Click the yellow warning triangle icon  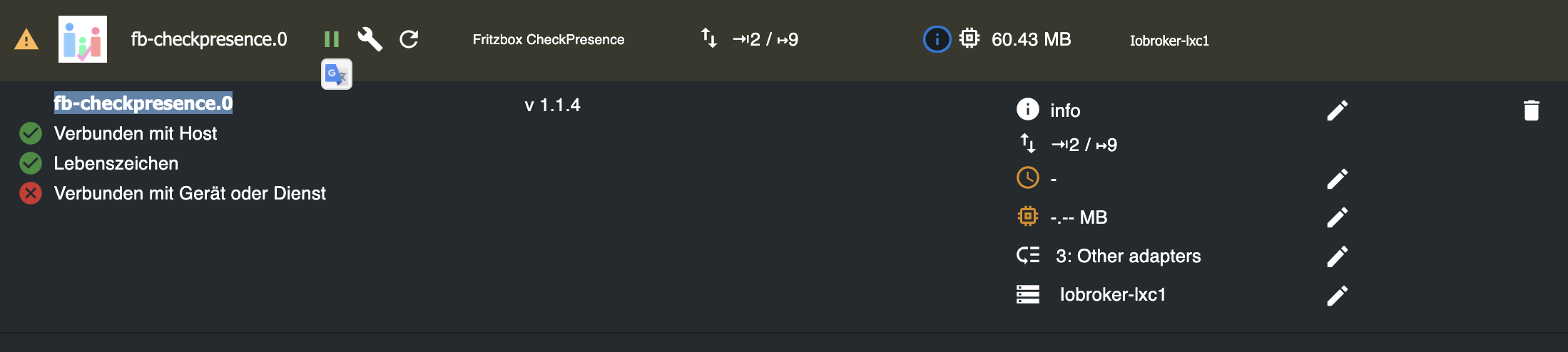click(x=26, y=39)
